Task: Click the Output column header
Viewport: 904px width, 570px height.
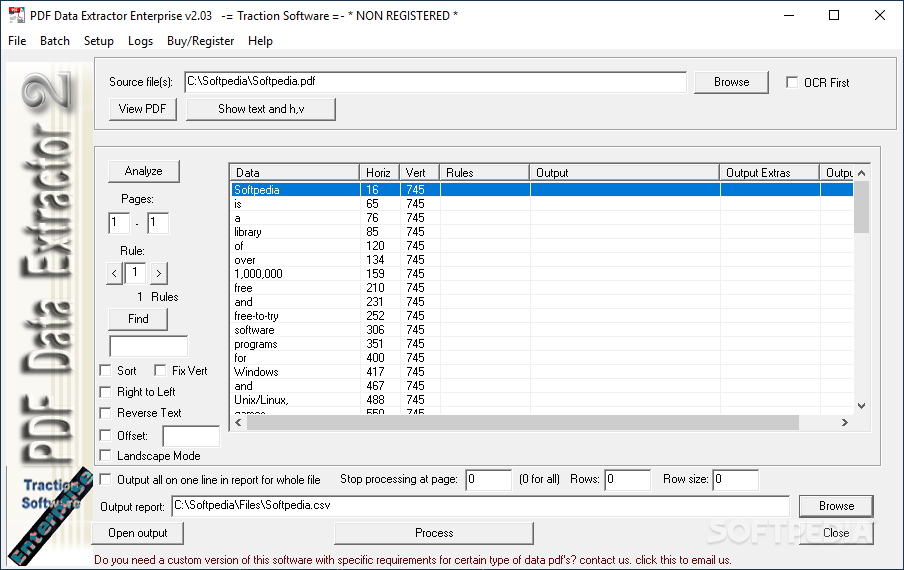Action: pyautogui.click(x=624, y=173)
